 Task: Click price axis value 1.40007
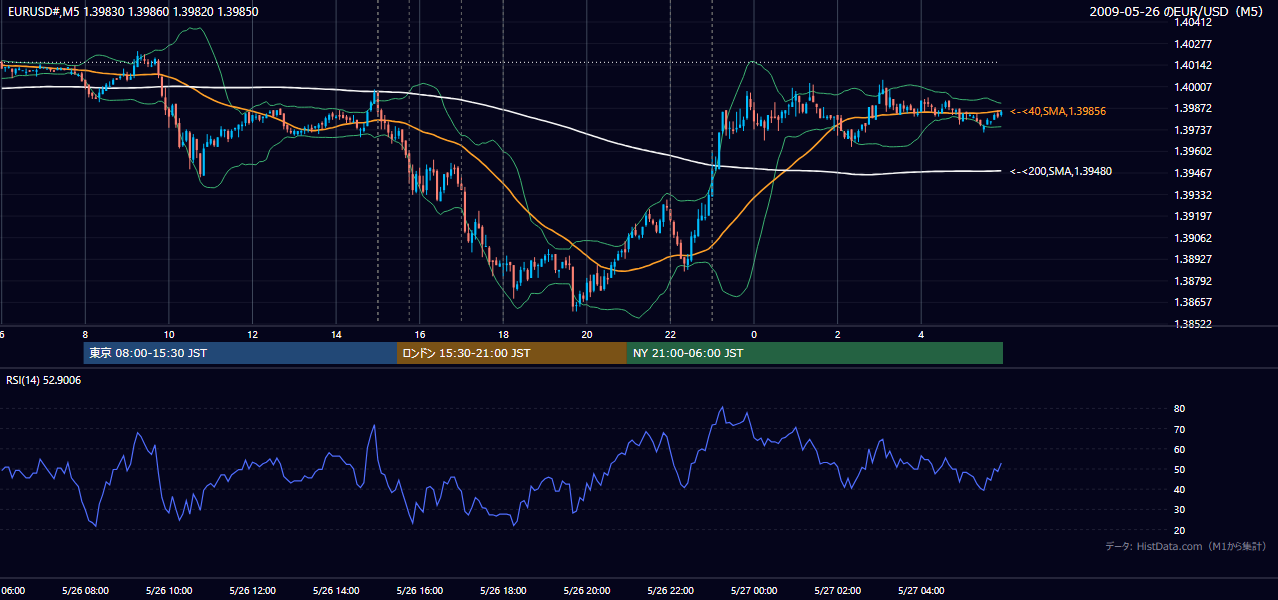1194,87
